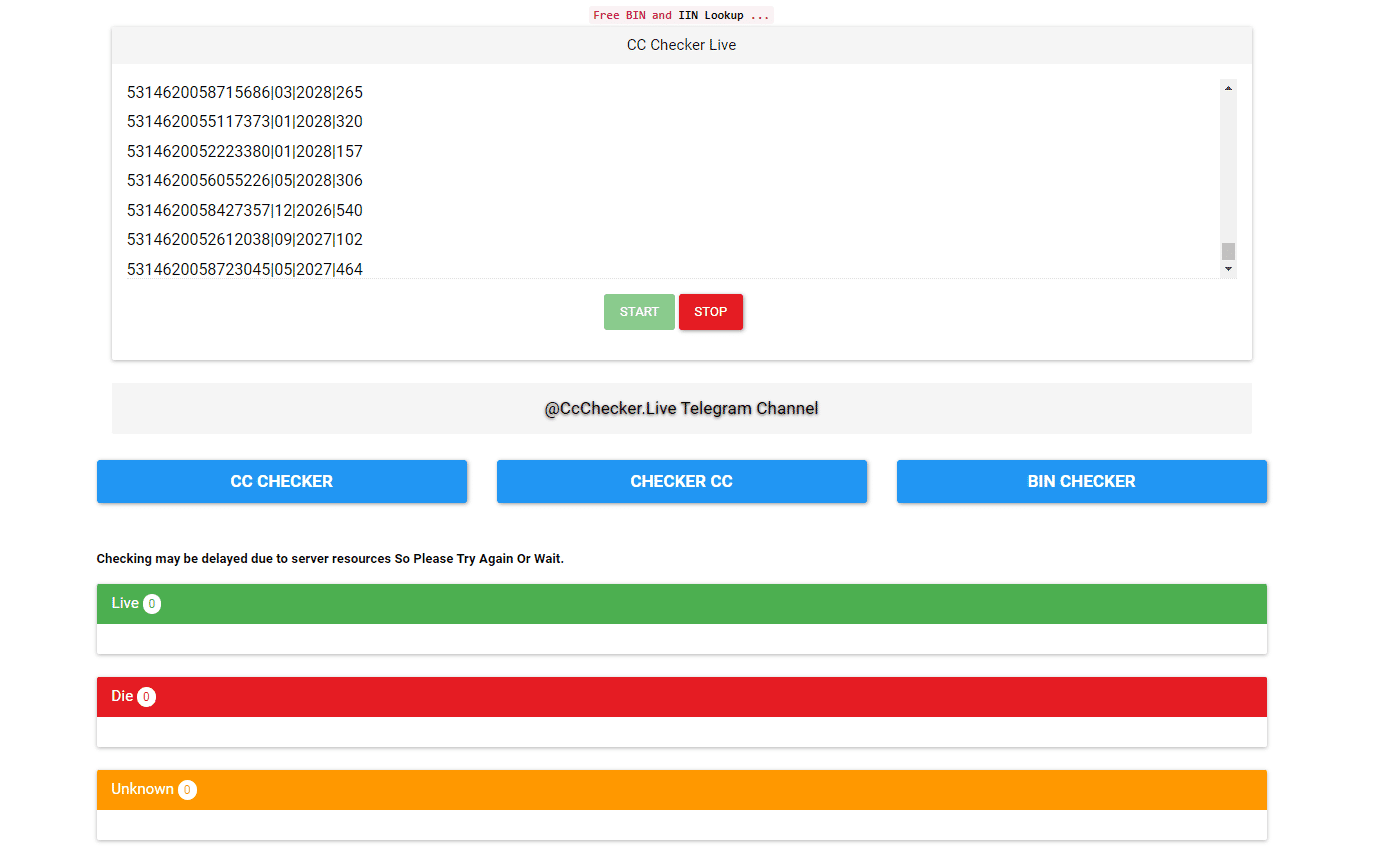Viewport: 1382px width, 858px height.
Task: Click the red Die results header
Action: pyautogui.click(x=682, y=697)
